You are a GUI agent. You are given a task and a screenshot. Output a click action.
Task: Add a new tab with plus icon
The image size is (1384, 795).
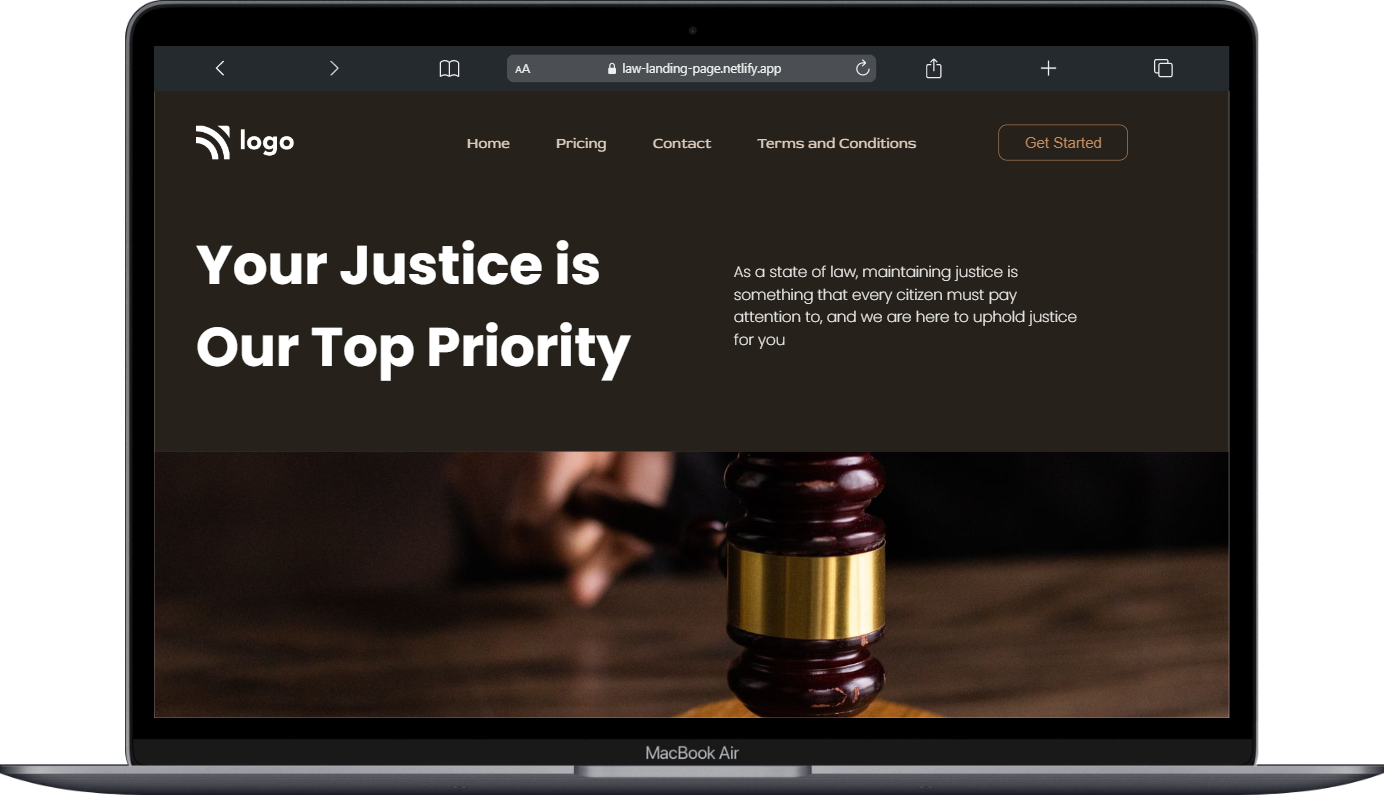click(x=1048, y=68)
